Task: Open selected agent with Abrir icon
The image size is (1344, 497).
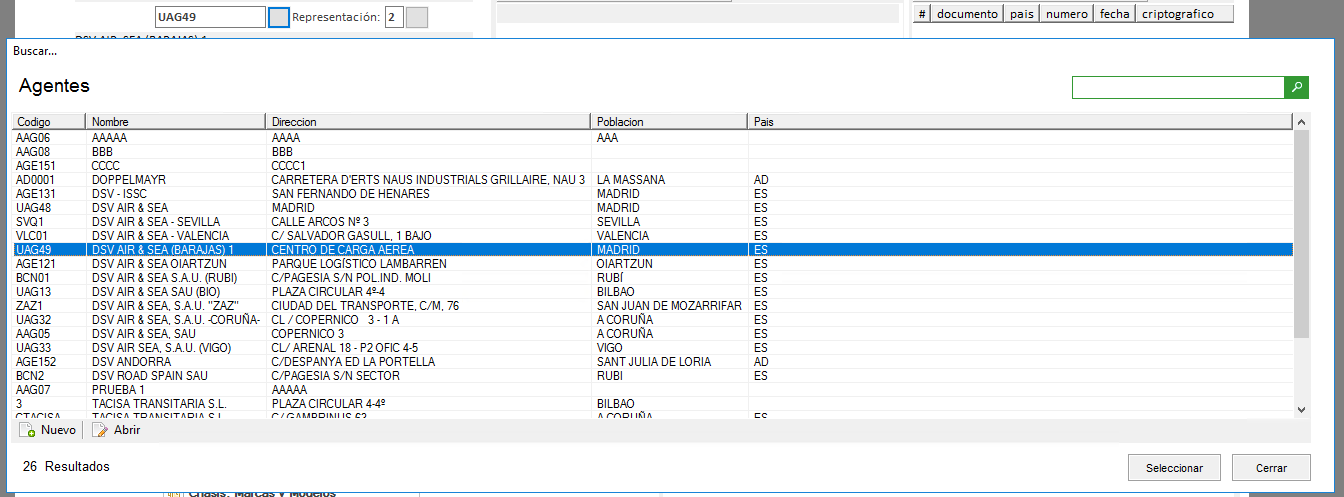Action: click(x=100, y=430)
